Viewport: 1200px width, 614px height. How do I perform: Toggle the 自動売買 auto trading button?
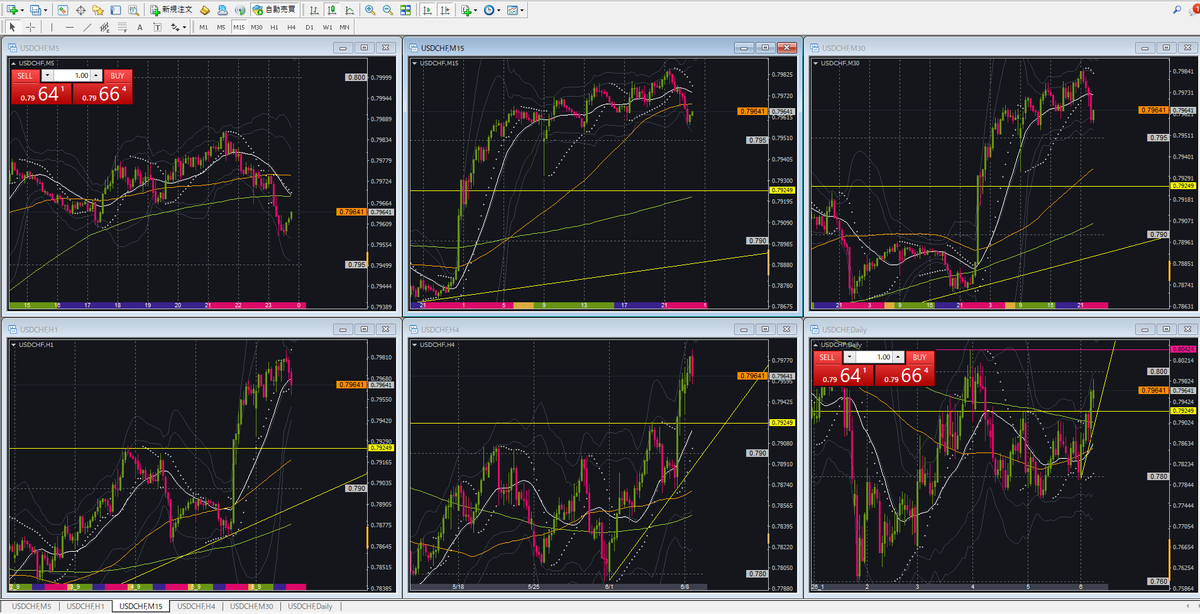point(274,9)
